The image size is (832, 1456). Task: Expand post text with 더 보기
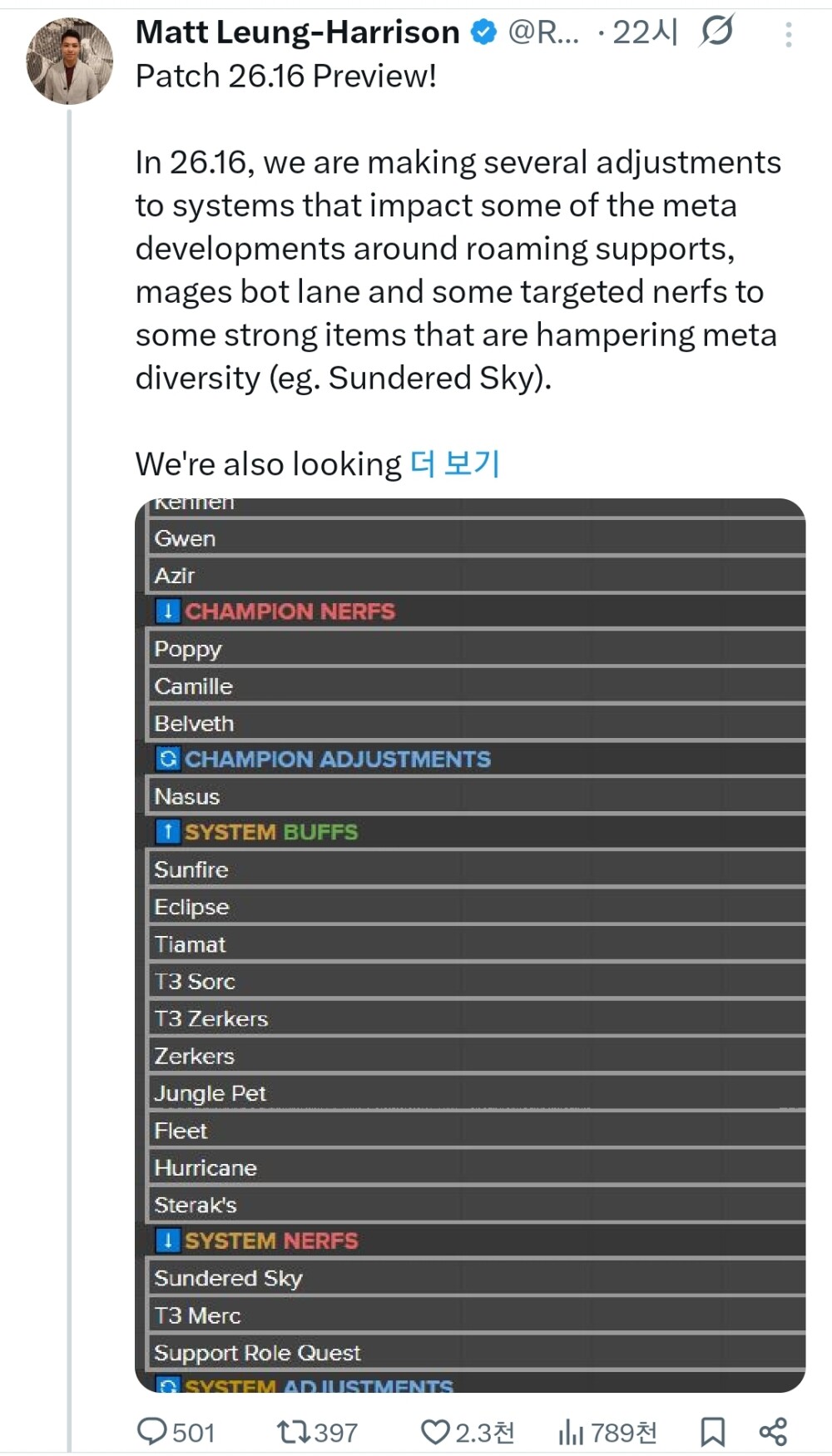[x=455, y=463]
